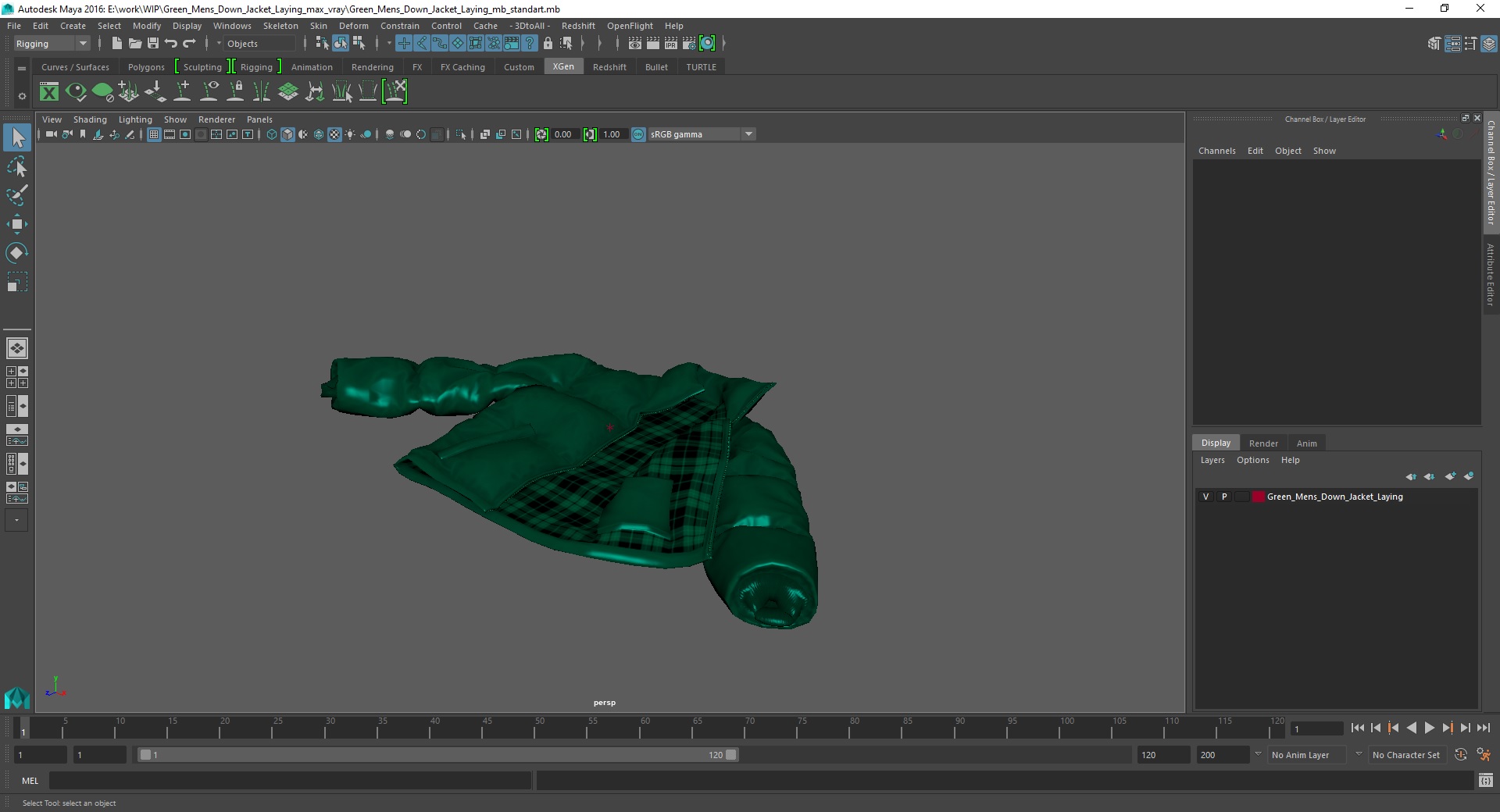1500x812 pixels.
Task: Click create new layer with selected icon
Action: point(1469,476)
